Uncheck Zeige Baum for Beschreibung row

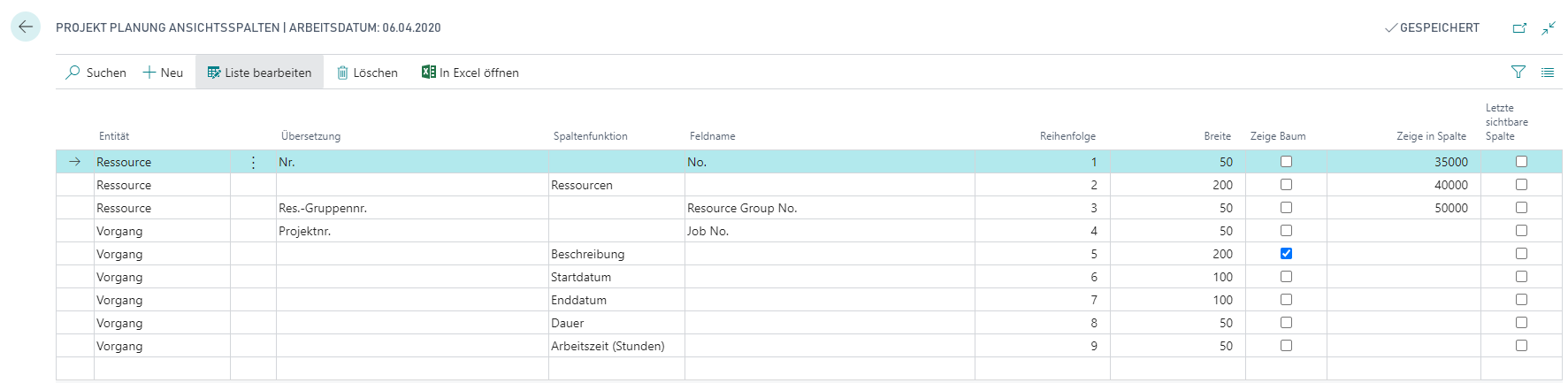[x=1286, y=254]
